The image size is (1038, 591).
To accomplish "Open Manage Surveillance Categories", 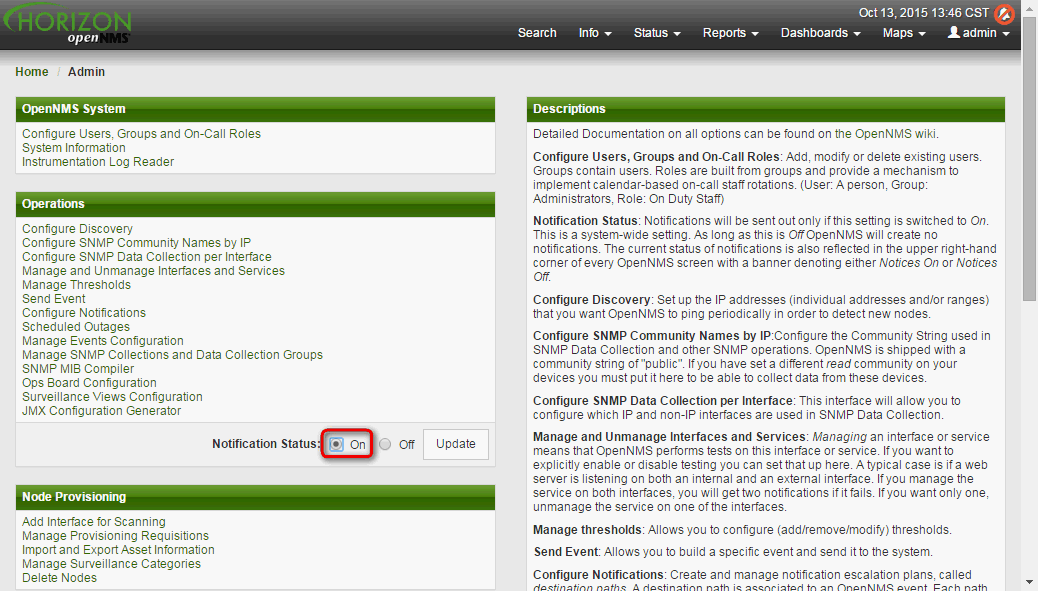I will click(111, 564).
